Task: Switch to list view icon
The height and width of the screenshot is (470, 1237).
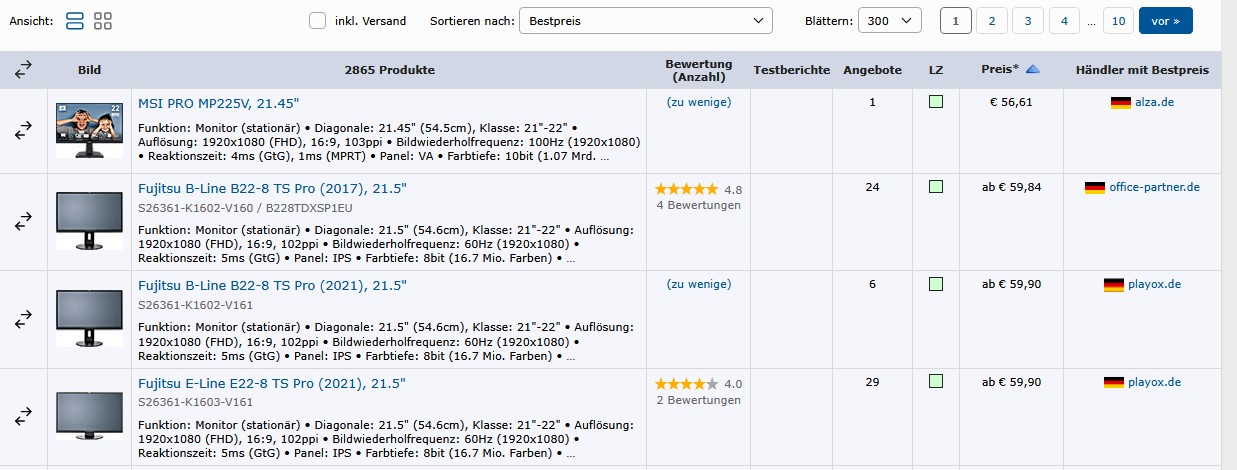Action: coord(74,20)
